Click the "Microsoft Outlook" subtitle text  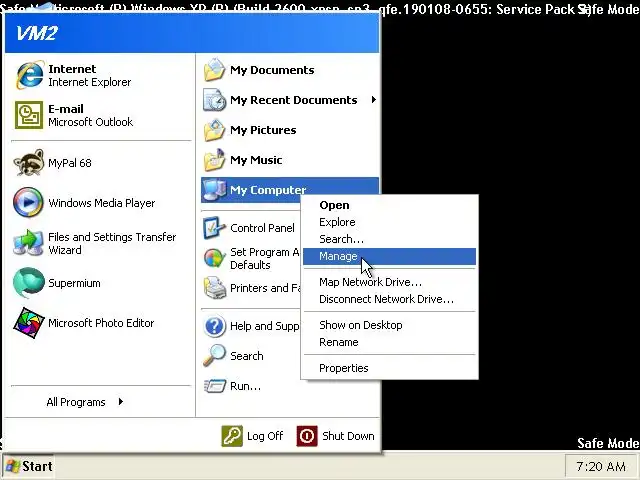click(91, 122)
